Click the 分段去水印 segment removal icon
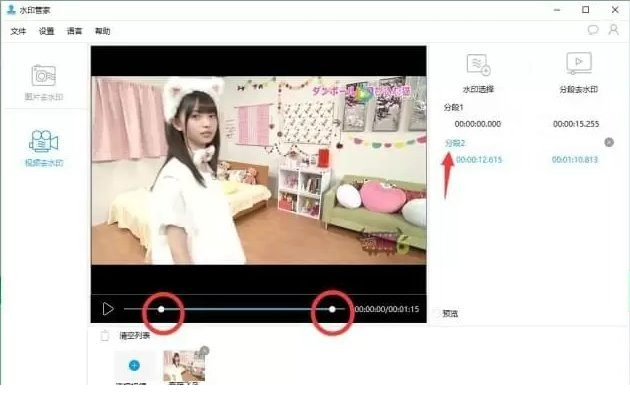This screenshot has height=400, width=630. [578, 66]
